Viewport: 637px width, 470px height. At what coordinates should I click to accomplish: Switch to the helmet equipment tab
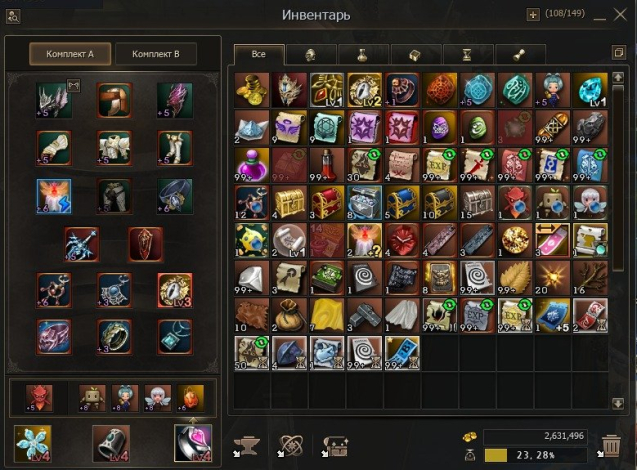point(311,54)
